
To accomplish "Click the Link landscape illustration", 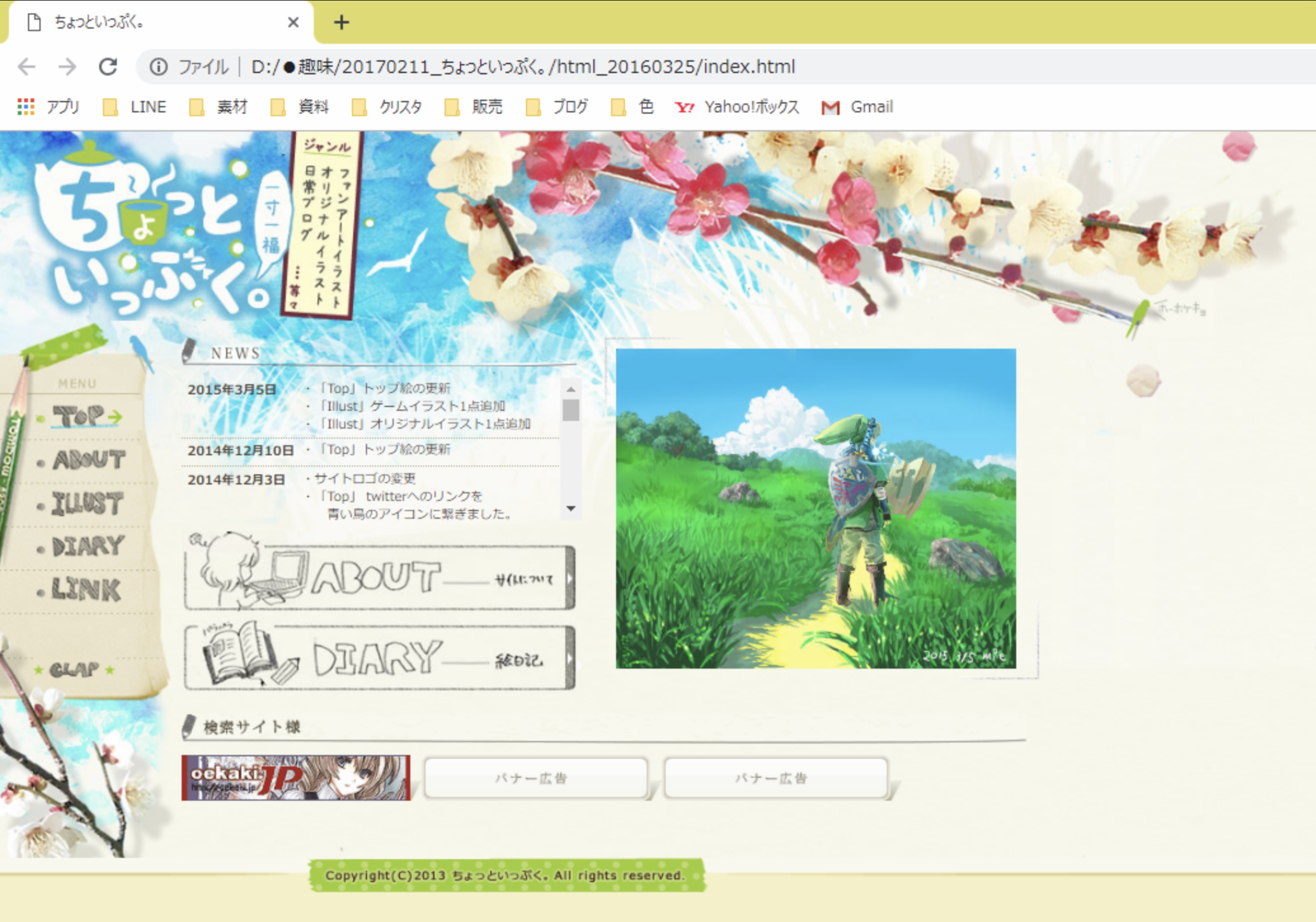I will pos(816,508).
